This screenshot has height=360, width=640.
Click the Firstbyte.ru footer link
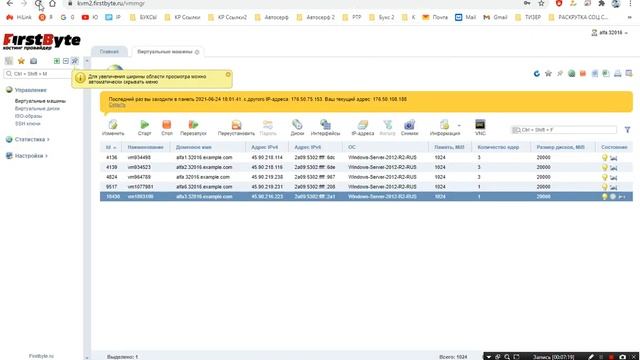(41, 356)
